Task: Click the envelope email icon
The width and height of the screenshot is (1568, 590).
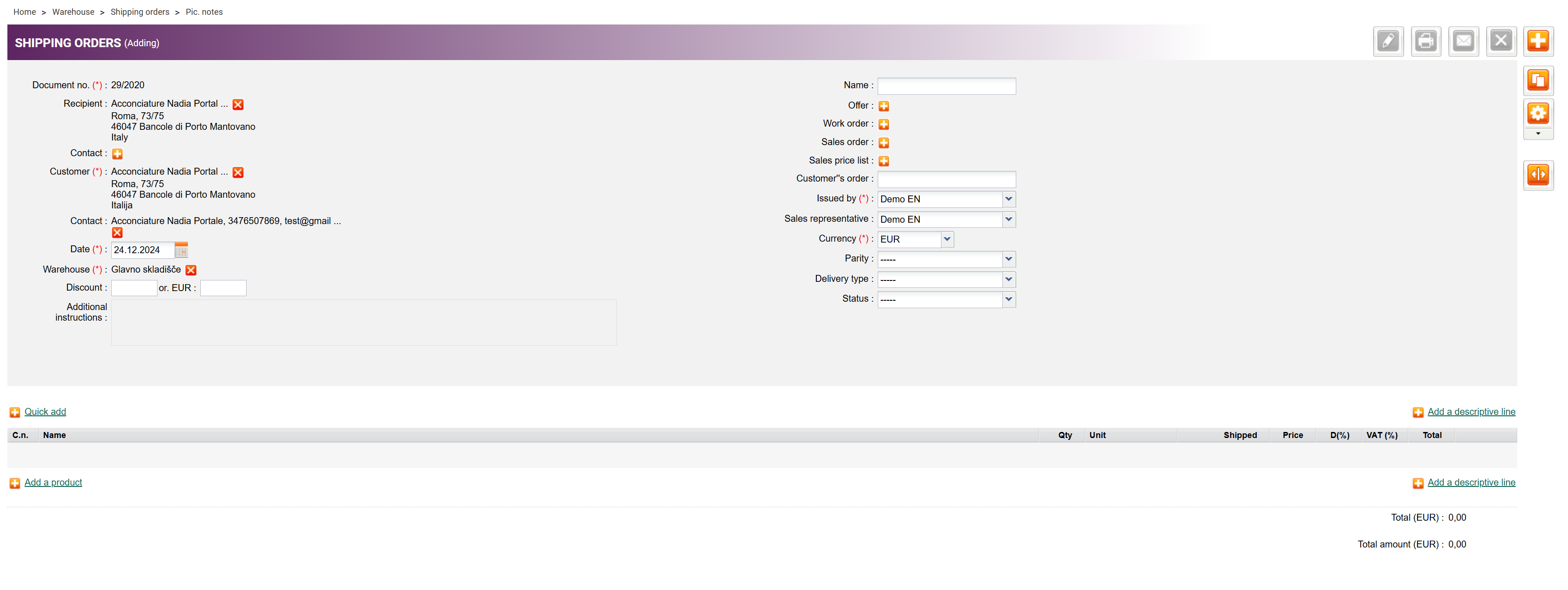Action: (1463, 42)
